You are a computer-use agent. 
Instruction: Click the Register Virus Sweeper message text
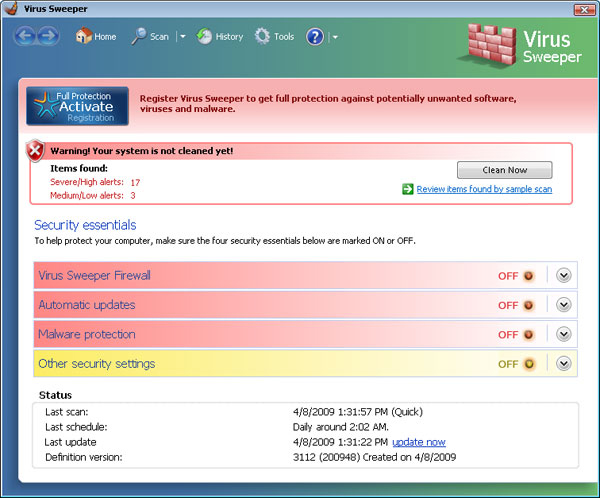coord(328,104)
